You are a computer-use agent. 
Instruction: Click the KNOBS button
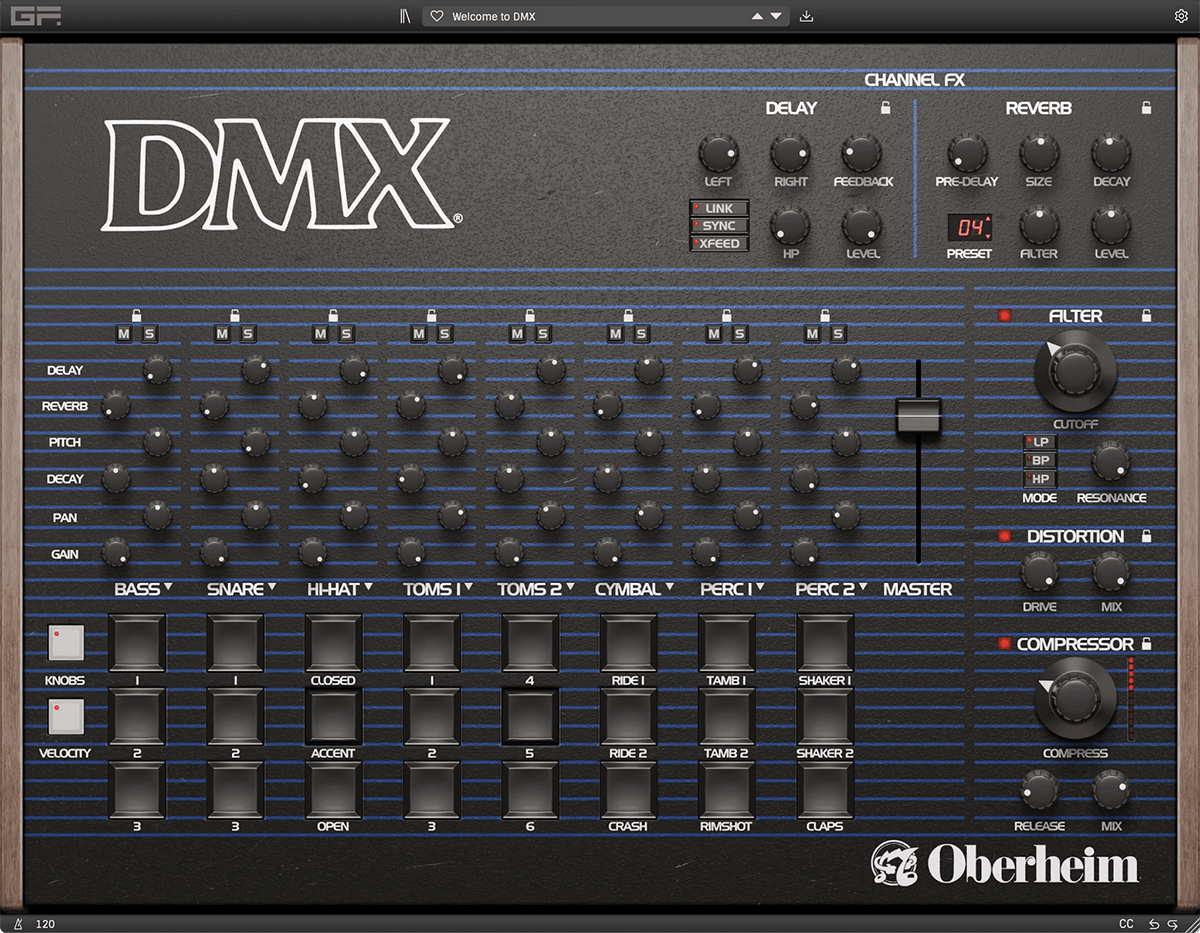pos(64,644)
